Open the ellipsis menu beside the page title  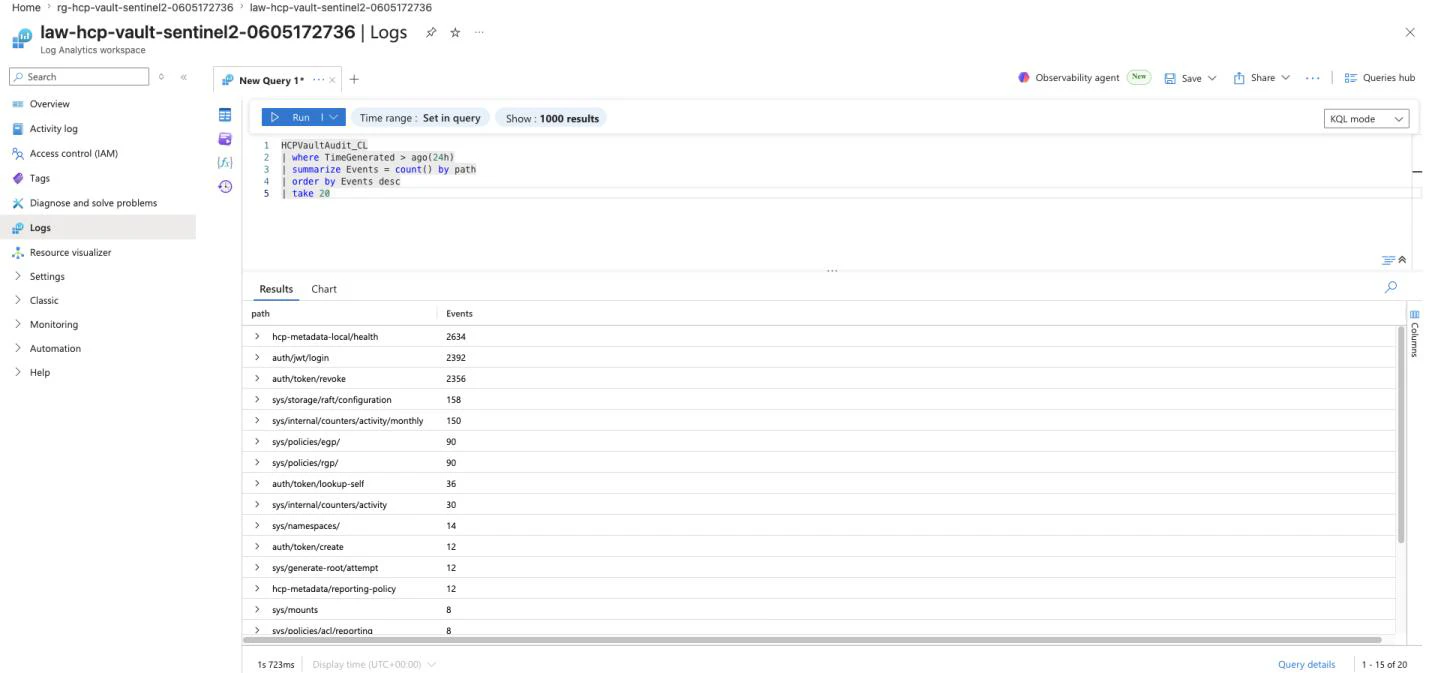479,32
